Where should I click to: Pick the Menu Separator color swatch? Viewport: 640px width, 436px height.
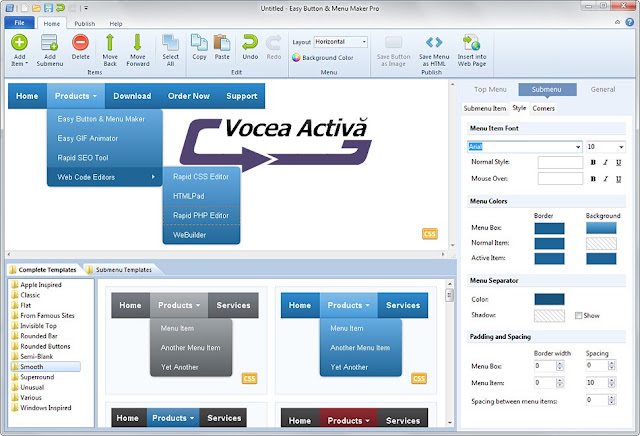pyautogui.click(x=549, y=299)
